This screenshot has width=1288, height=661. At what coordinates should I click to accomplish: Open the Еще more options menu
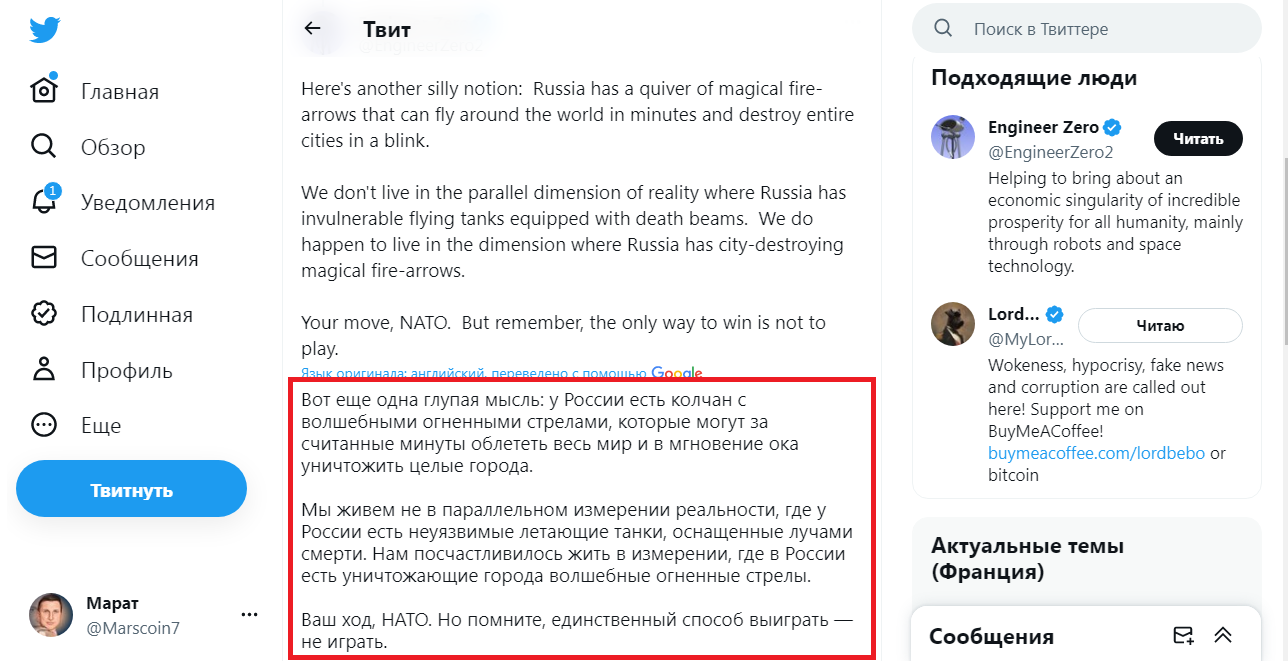44,425
